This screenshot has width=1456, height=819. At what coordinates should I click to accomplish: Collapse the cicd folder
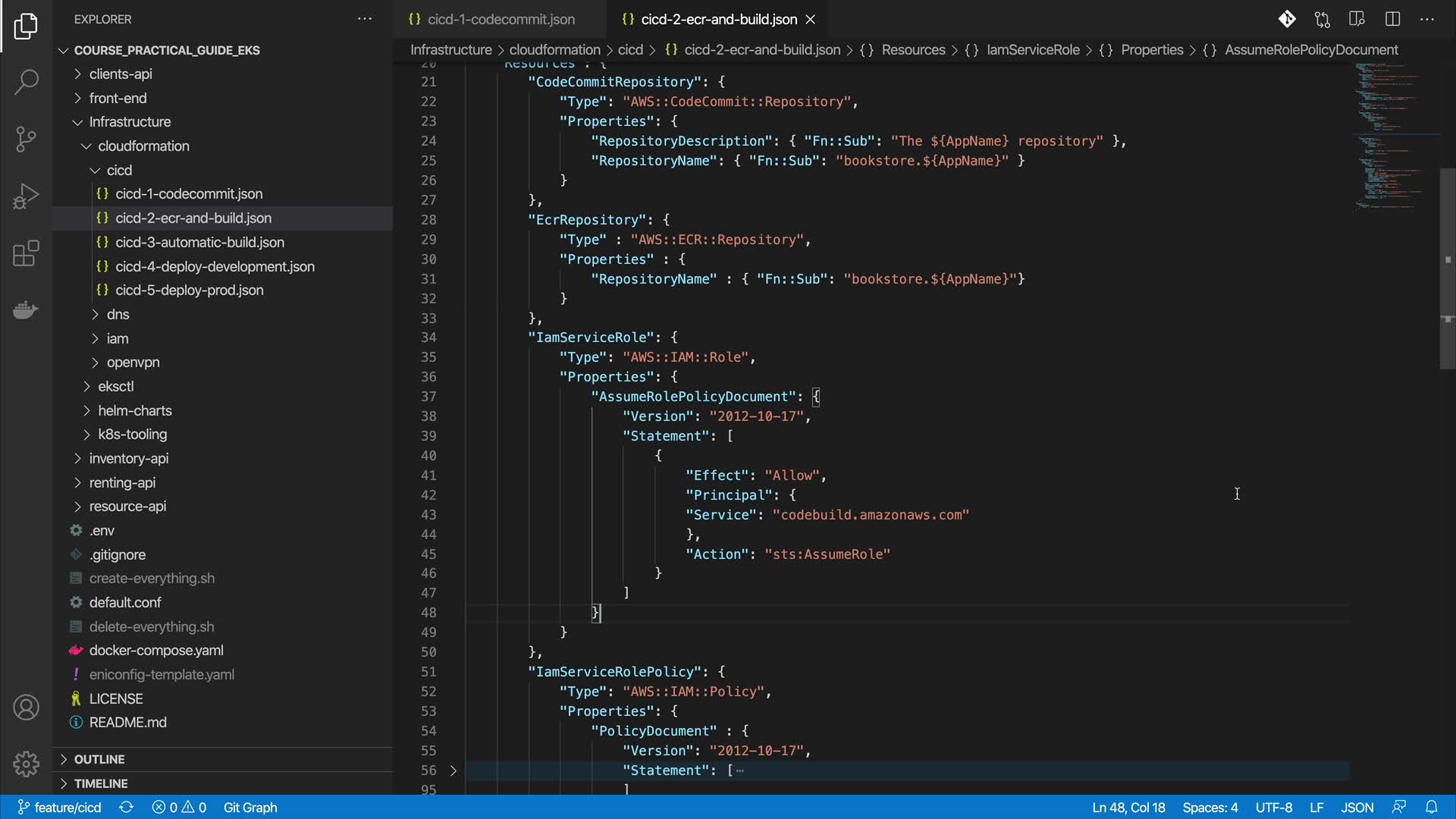click(119, 170)
